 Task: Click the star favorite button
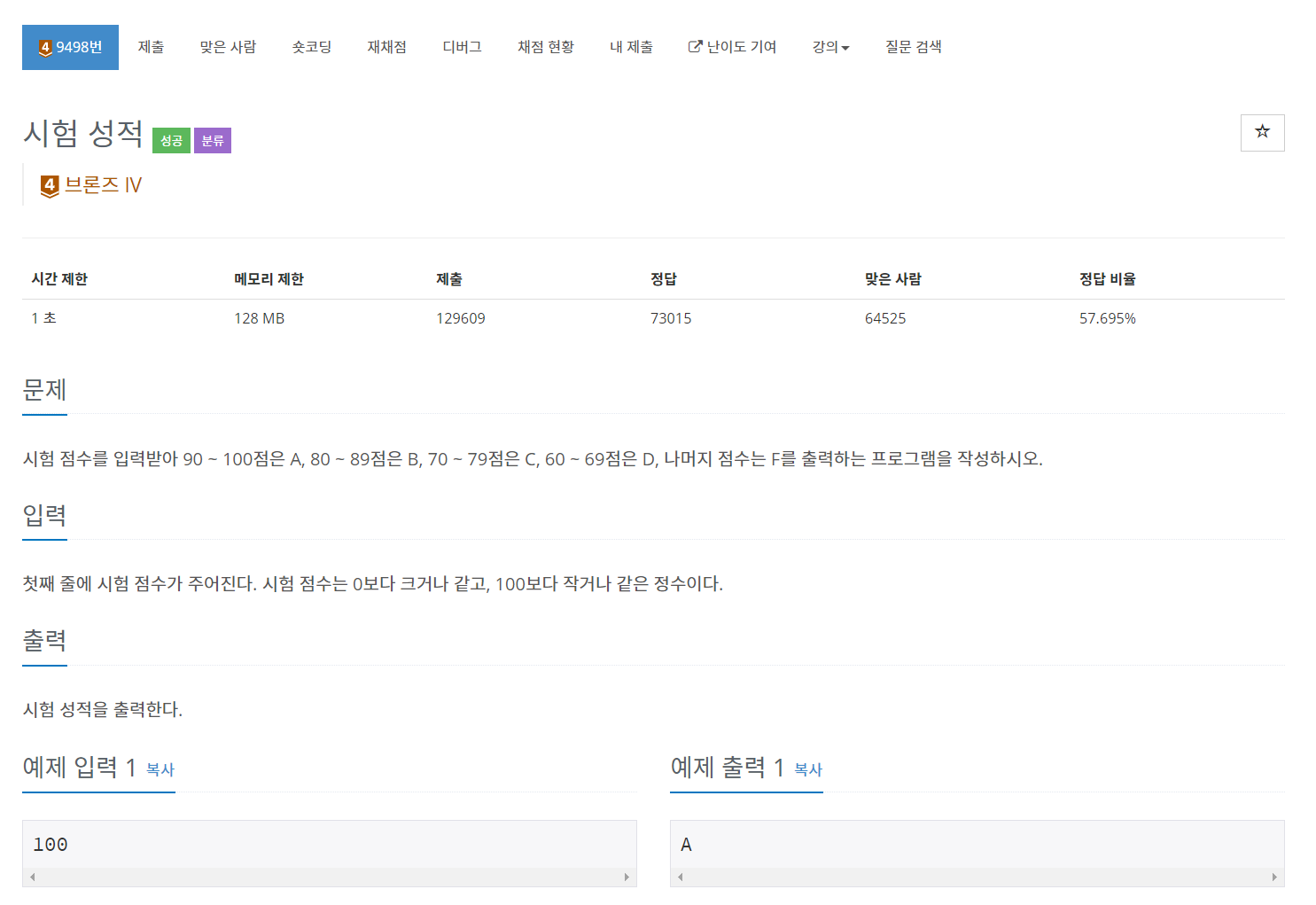(1262, 133)
